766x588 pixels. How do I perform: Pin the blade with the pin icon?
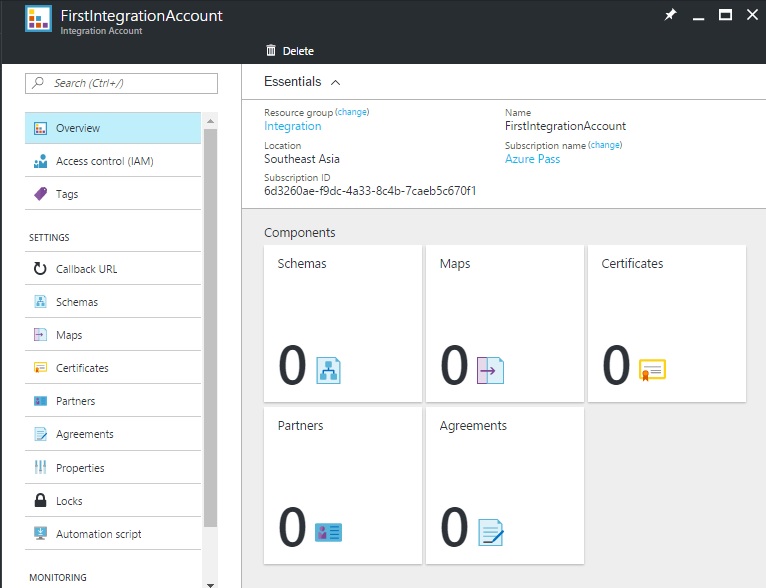click(x=671, y=16)
